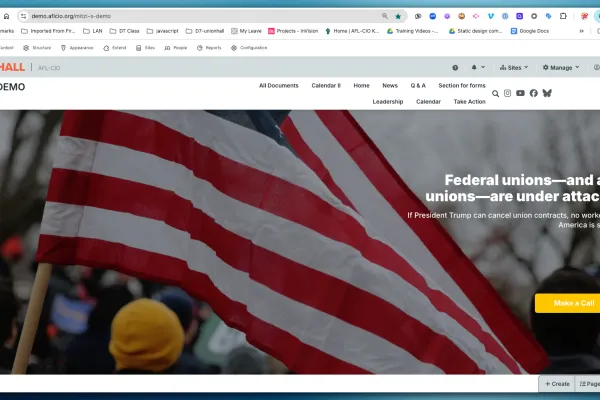The height and width of the screenshot is (400, 600).
Task: Open the Bluesky butterfly icon
Action: [x=547, y=93]
